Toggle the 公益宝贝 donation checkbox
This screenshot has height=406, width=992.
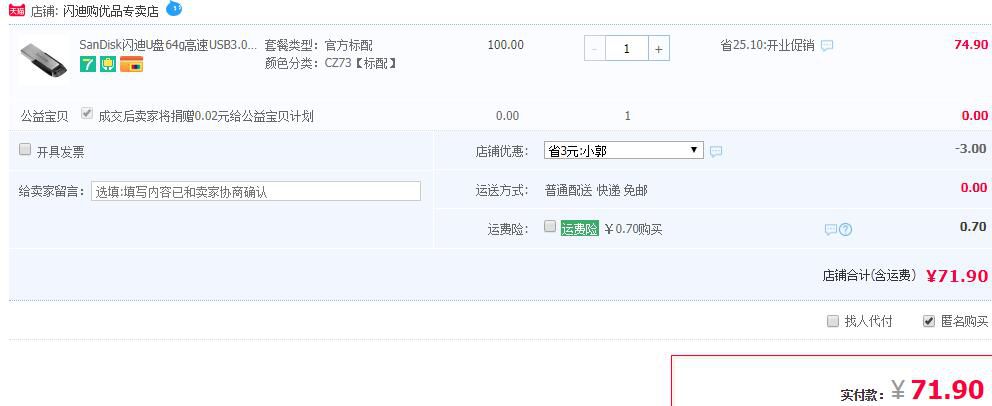coord(87,114)
